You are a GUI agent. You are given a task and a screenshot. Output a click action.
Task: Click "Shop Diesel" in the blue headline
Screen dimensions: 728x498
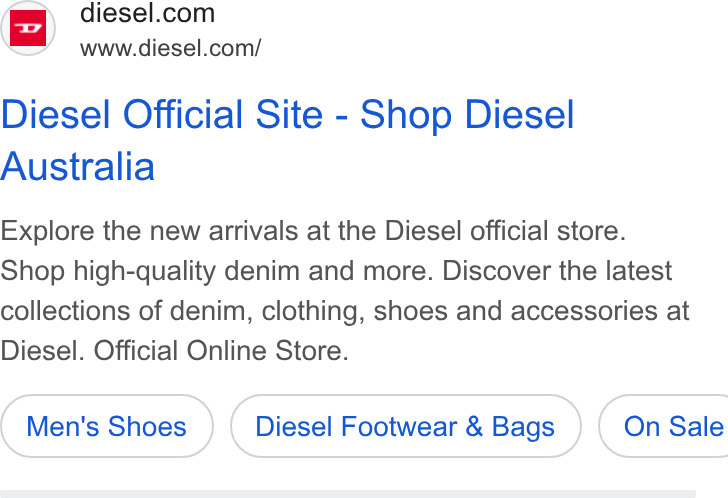467,114
